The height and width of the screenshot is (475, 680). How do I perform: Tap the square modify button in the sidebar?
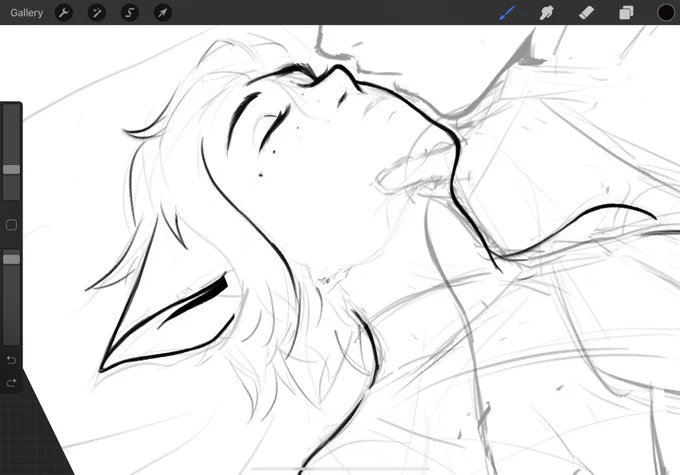[x=11, y=225]
